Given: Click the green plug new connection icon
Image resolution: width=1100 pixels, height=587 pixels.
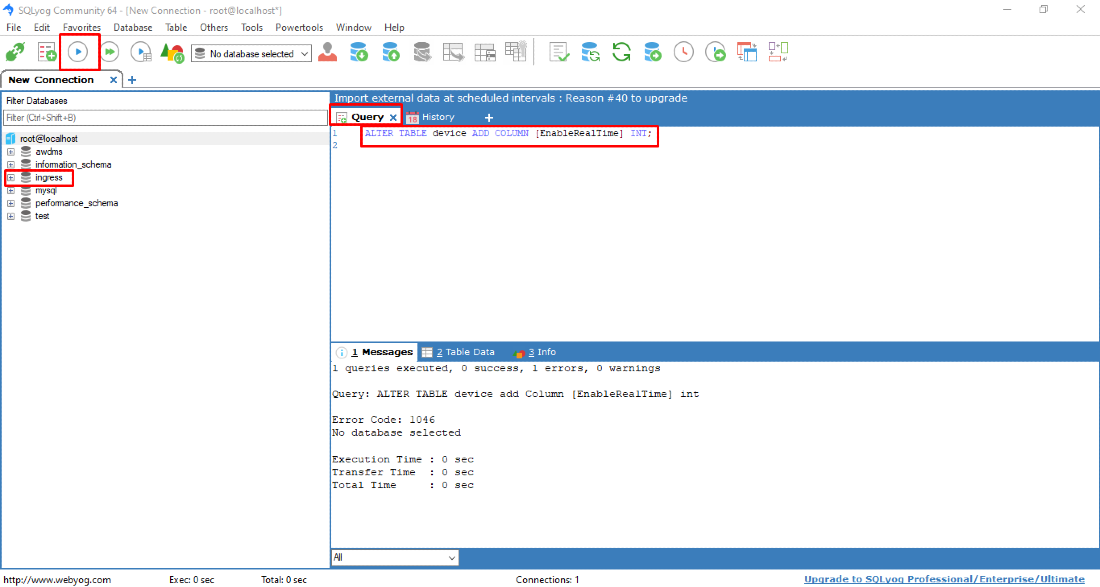Looking at the screenshot, I should (15, 52).
